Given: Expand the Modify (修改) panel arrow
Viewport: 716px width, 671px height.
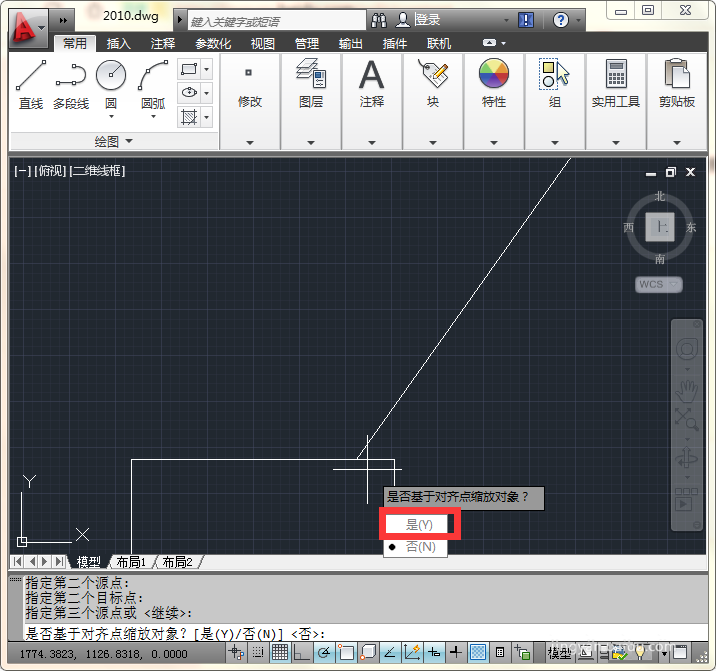Looking at the screenshot, I should (250, 143).
